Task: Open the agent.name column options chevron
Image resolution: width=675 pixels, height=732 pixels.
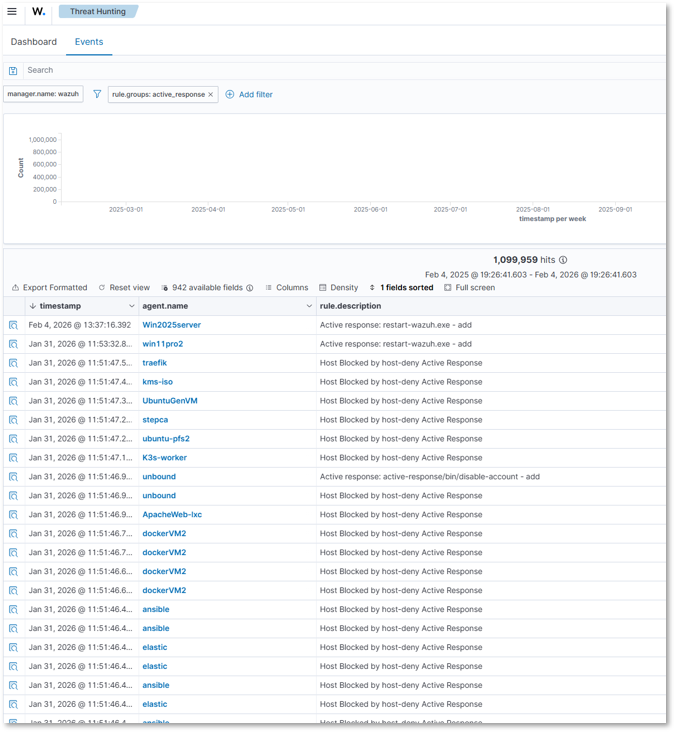Action: [x=309, y=306]
